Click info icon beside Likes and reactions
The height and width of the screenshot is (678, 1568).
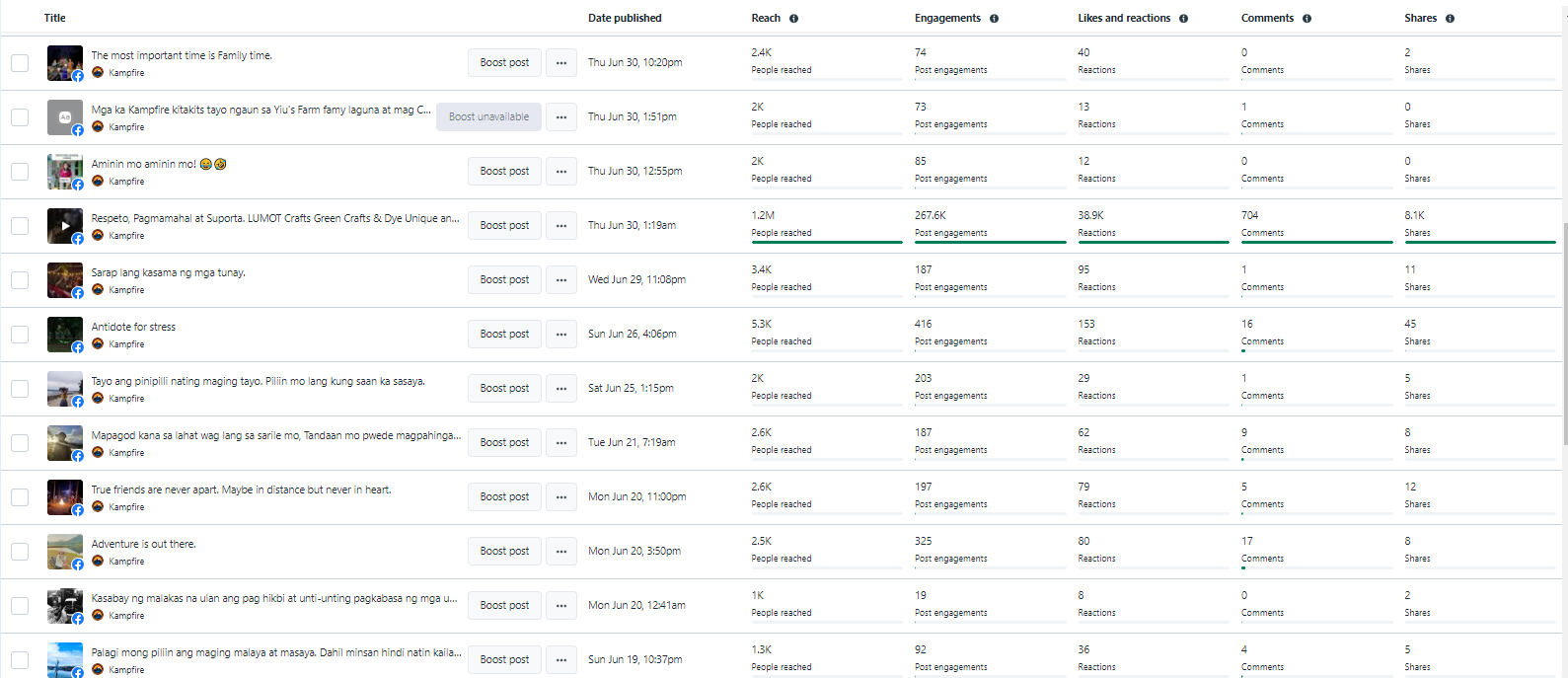(1183, 19)
